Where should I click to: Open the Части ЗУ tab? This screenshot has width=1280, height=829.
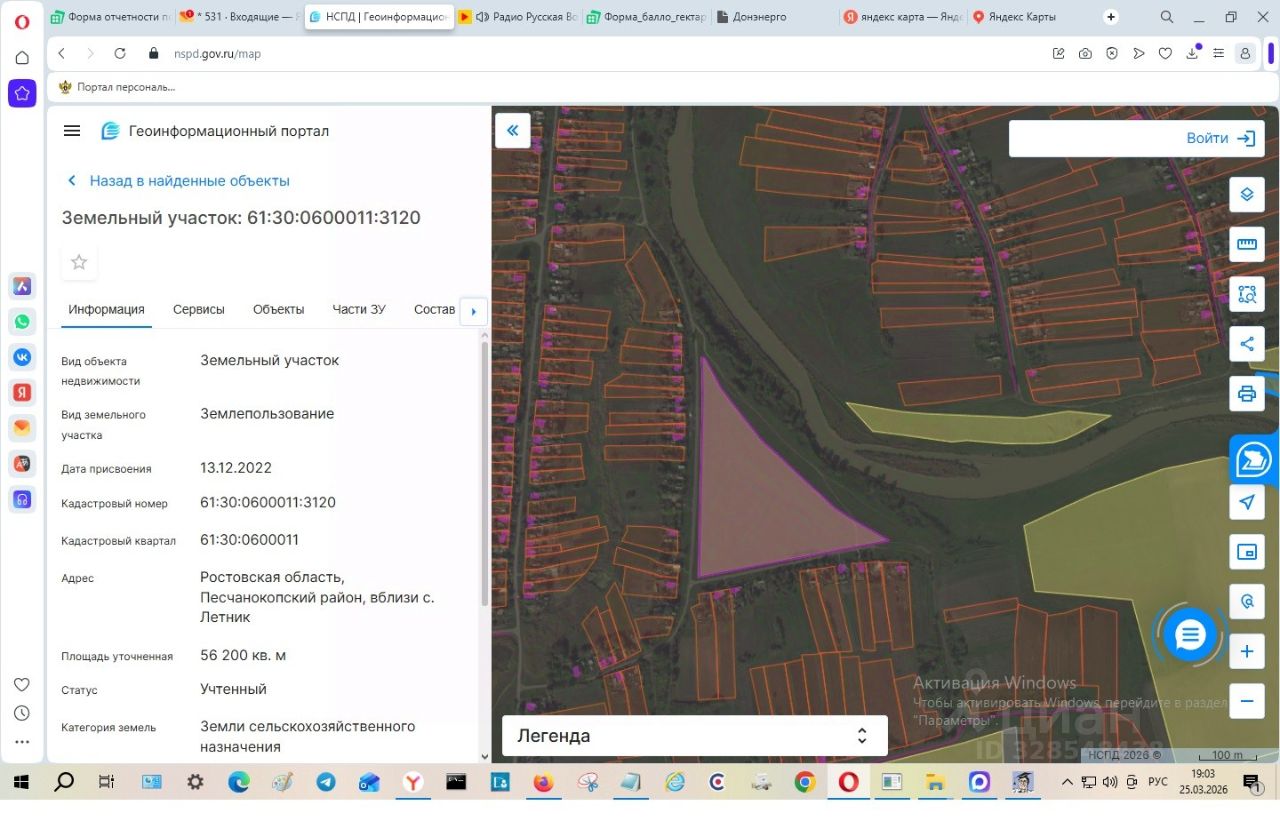click(x=358, y=309)
